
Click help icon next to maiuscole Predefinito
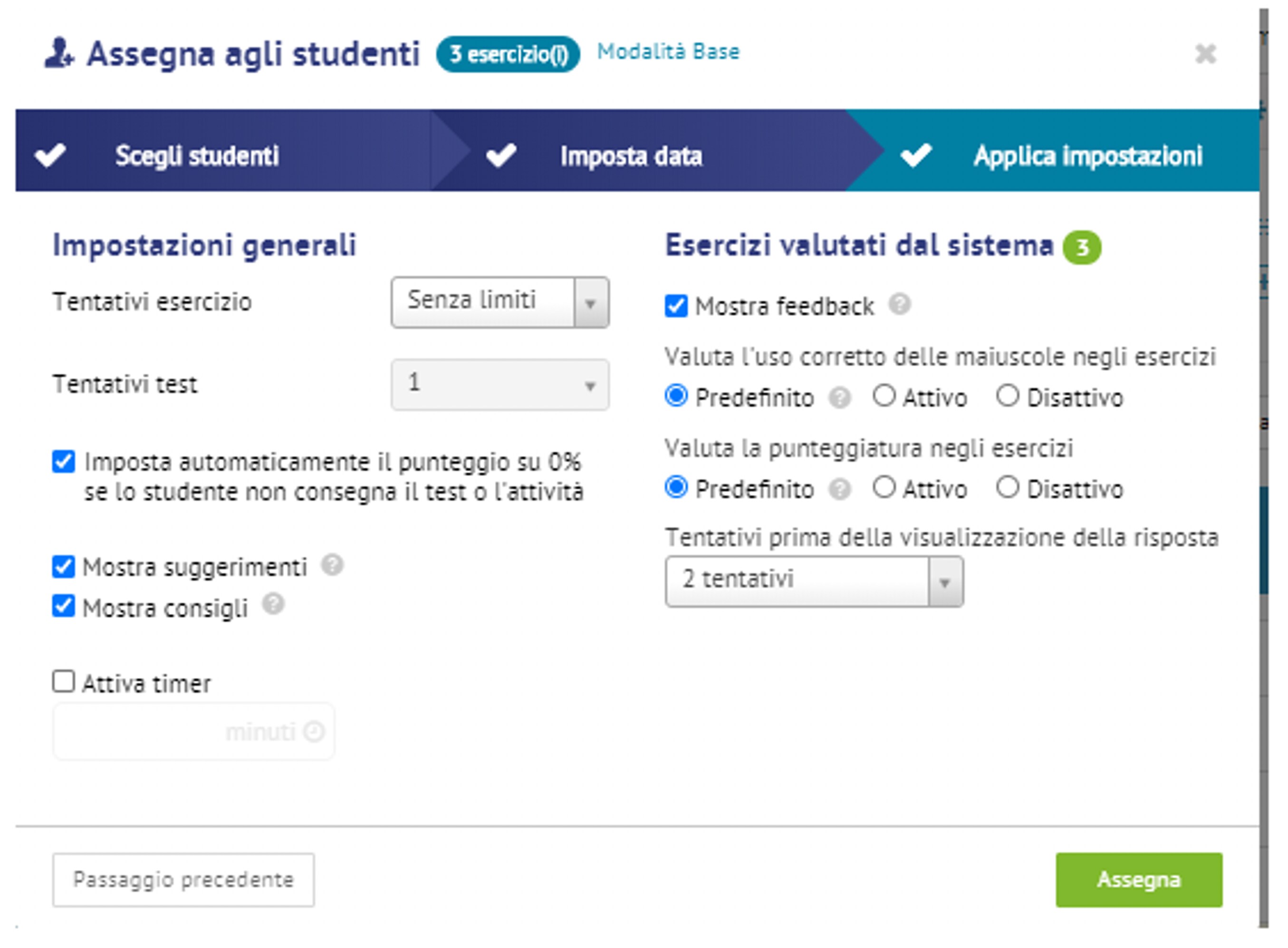839,397
